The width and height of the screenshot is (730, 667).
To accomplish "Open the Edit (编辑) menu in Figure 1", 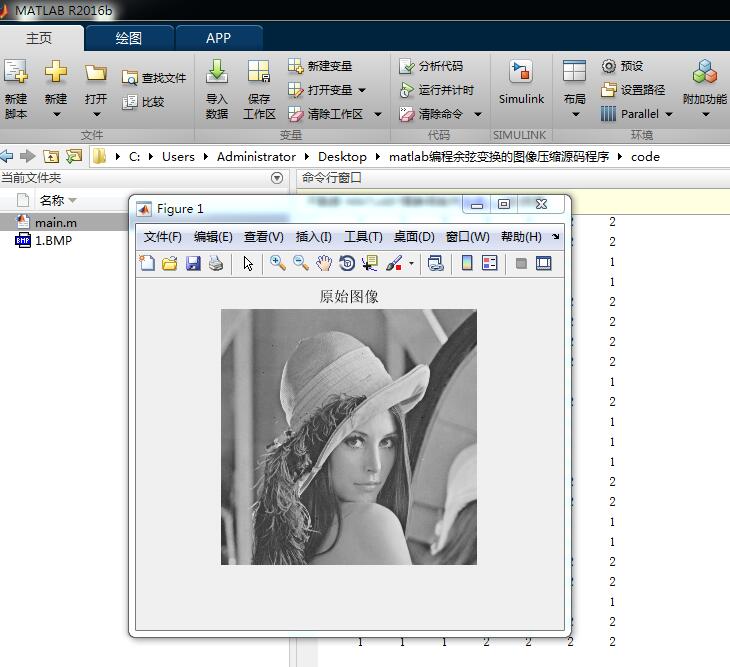I will coord(213,237).
